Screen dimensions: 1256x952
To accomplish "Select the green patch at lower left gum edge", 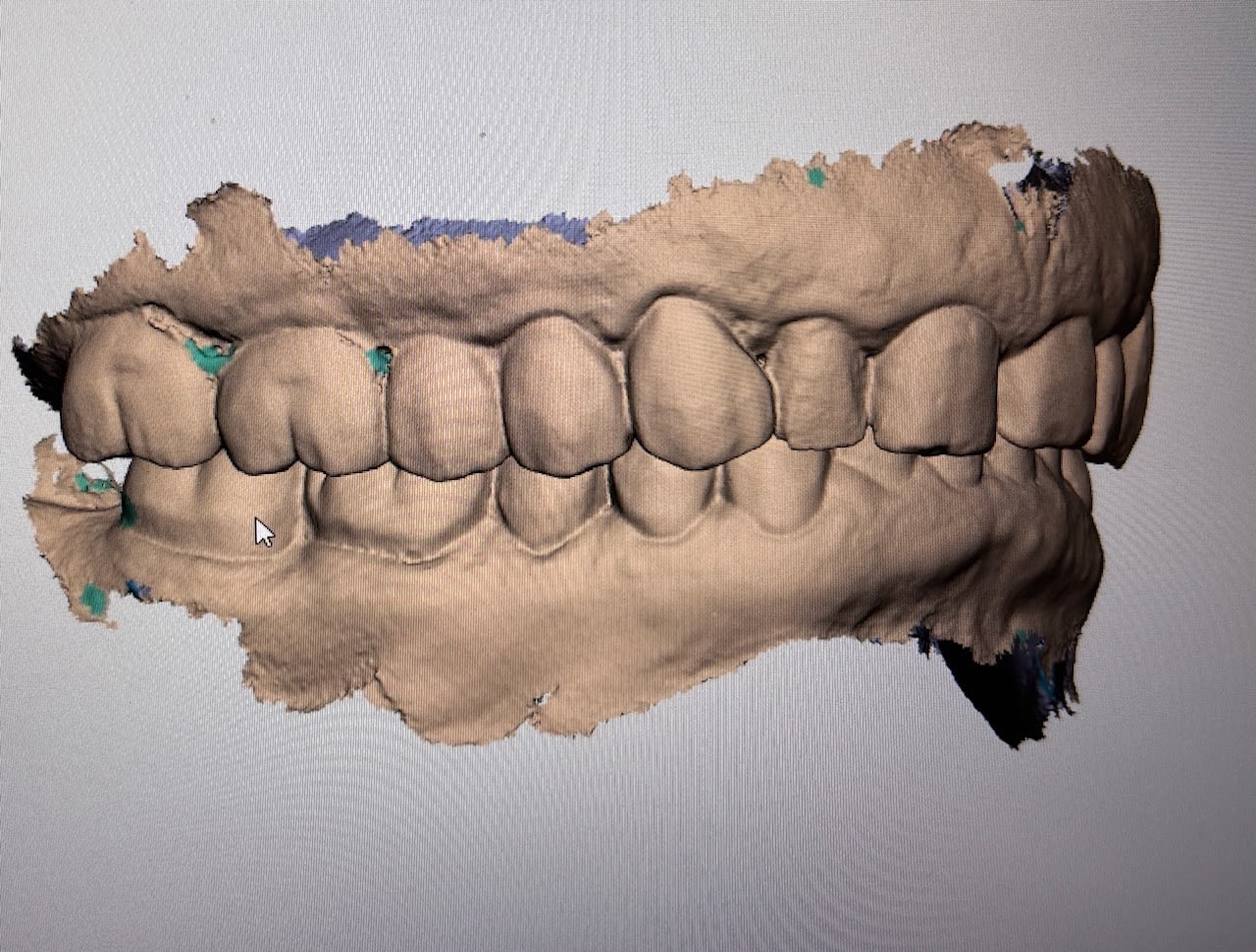I will coord(92,598).
